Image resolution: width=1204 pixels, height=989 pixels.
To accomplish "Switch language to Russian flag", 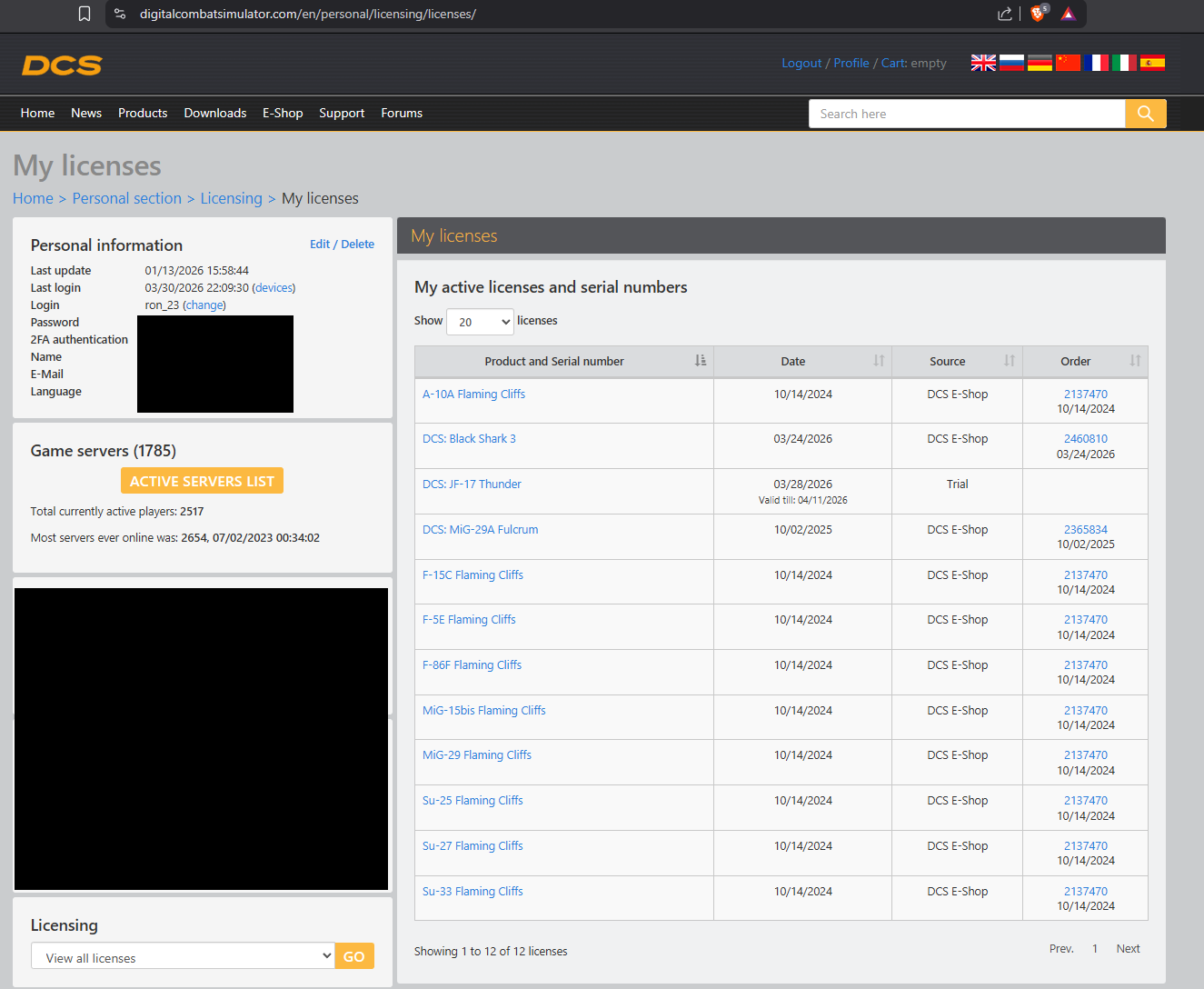I will point(1011,63).
